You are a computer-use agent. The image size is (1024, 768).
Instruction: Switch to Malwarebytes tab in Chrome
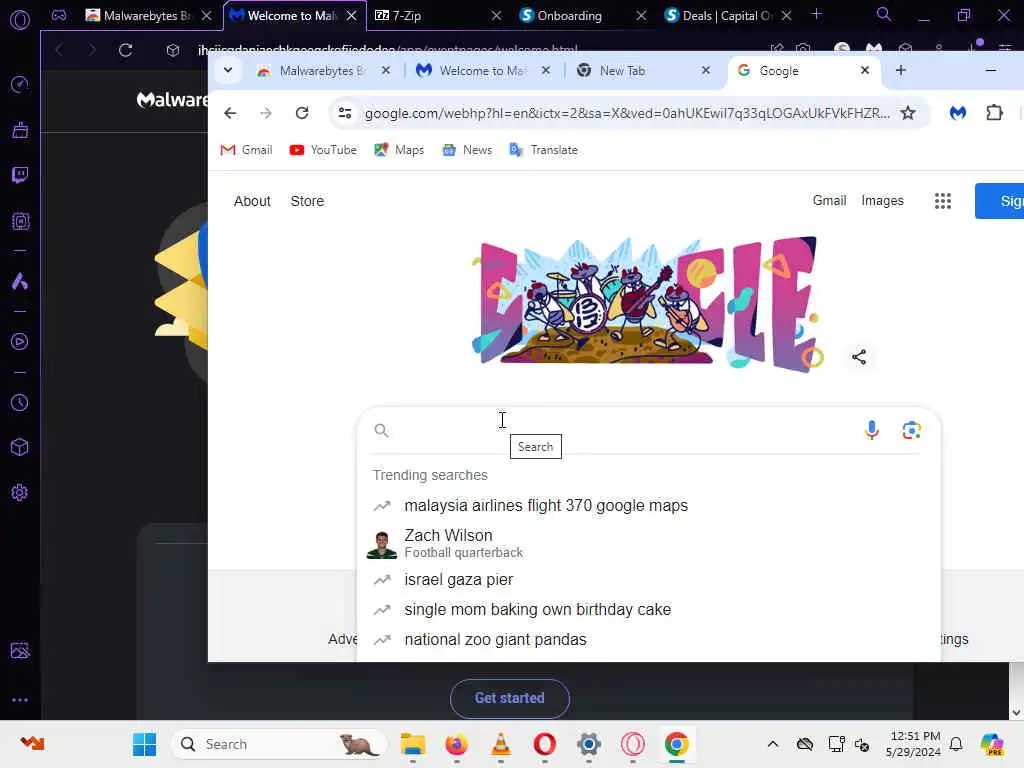click(x=324, y=71)
